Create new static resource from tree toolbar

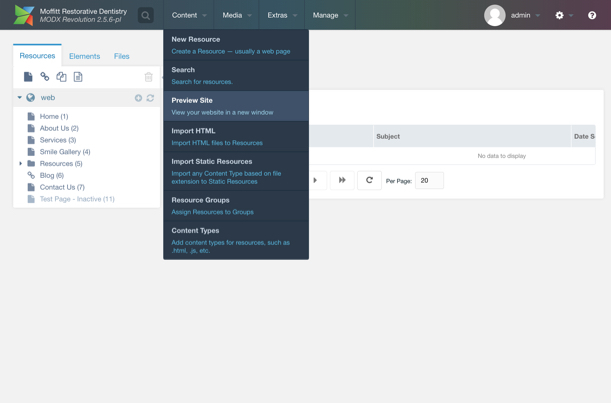[78, 77]
